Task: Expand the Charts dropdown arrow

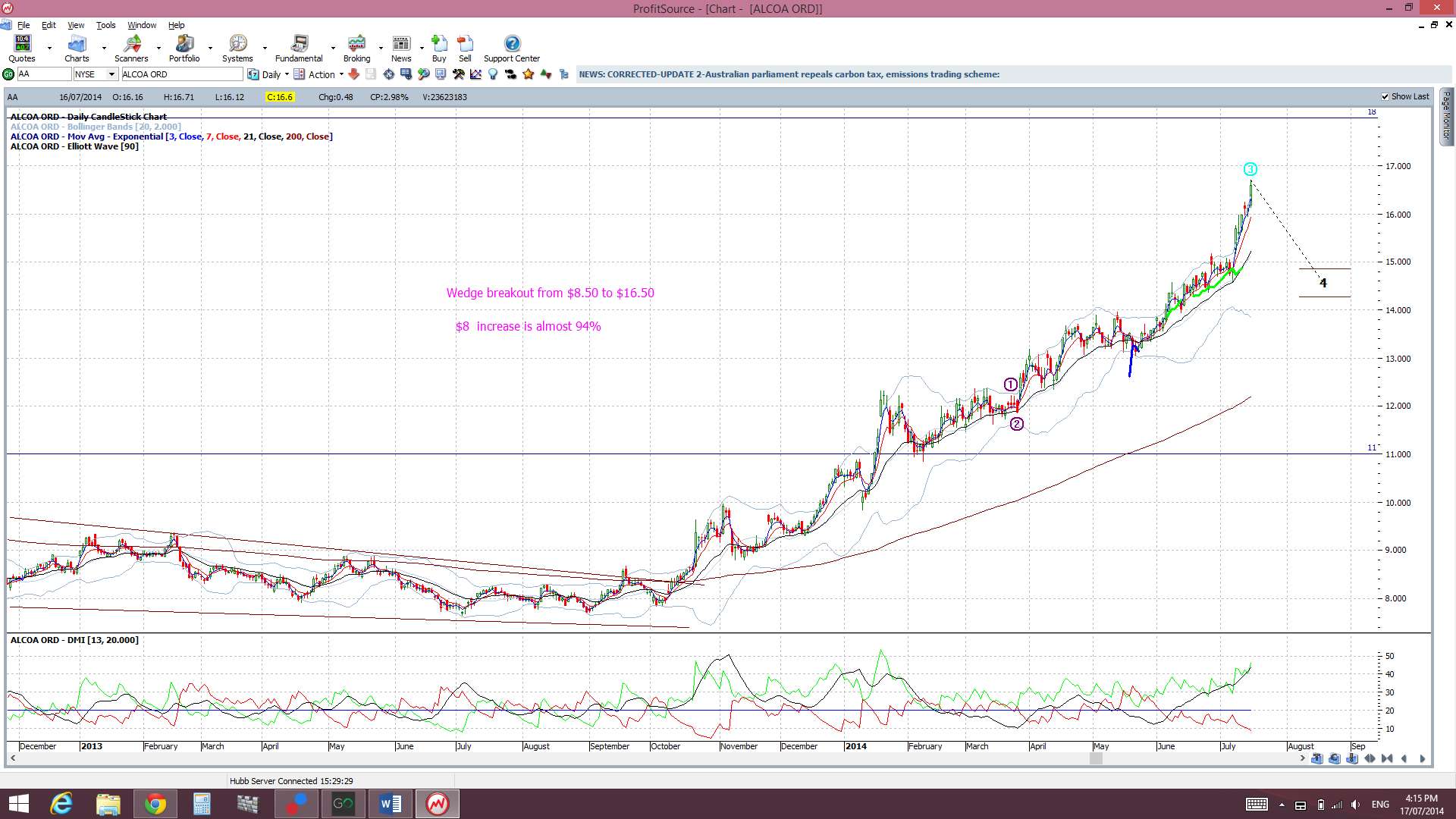Action: [104, 49]
